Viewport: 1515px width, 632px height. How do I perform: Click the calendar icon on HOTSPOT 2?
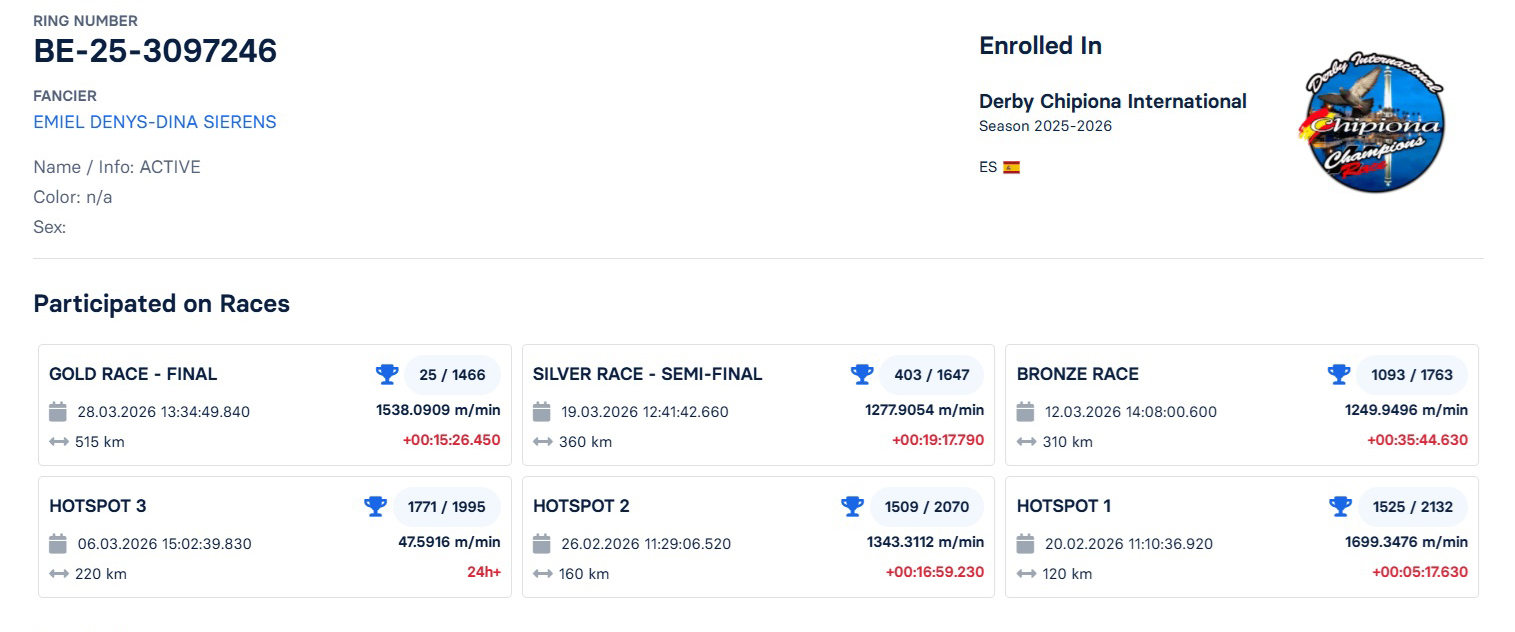click(542, 543)
